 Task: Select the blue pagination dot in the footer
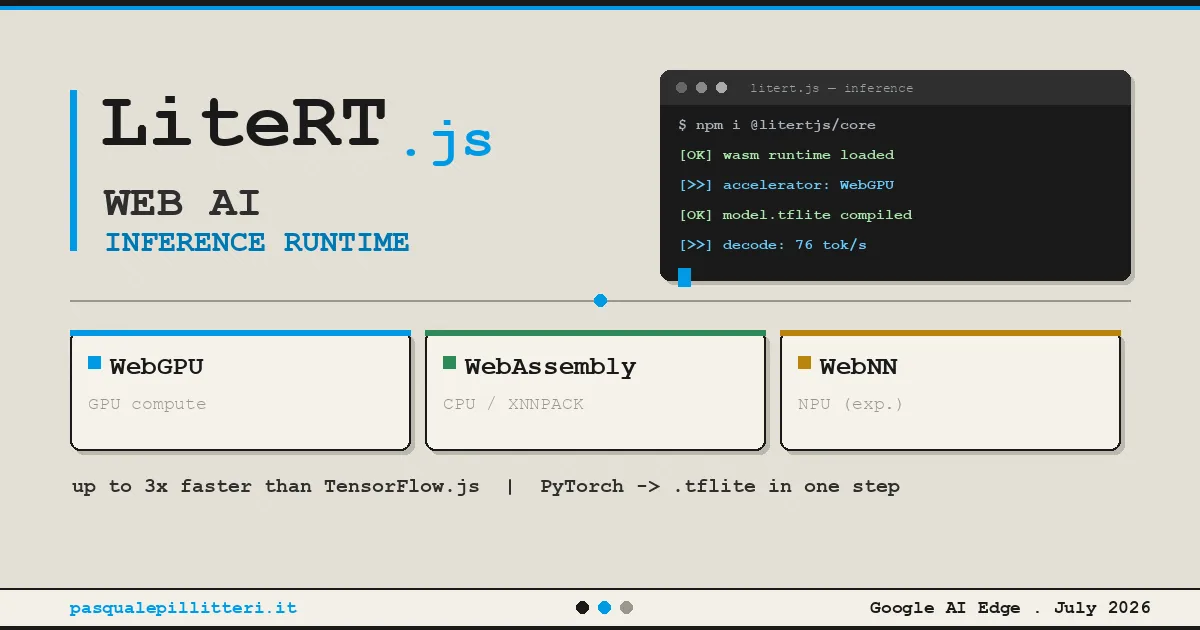tap(604, 607)
